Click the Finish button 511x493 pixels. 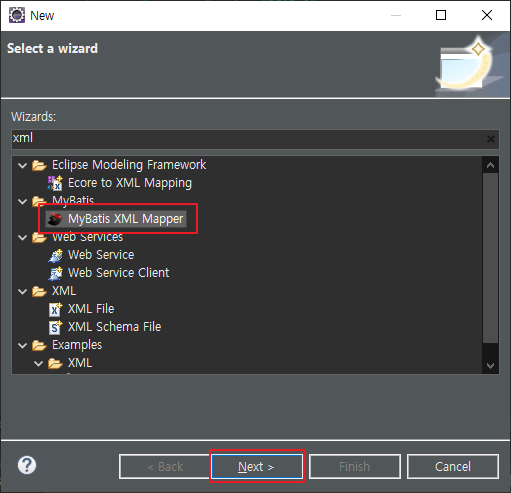tap(355, 466)
